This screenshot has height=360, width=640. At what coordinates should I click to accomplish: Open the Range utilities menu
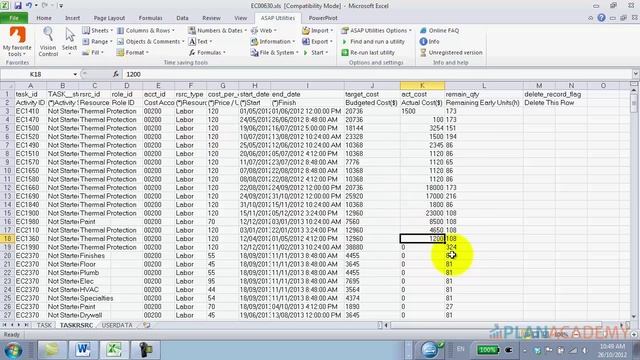[97, 42]
